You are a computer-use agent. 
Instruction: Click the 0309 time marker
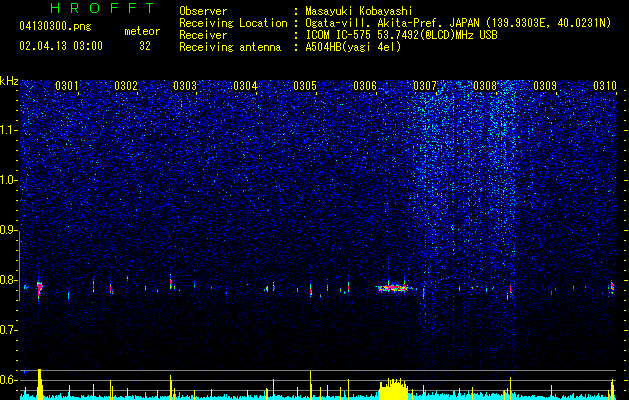tap(545, 86)
